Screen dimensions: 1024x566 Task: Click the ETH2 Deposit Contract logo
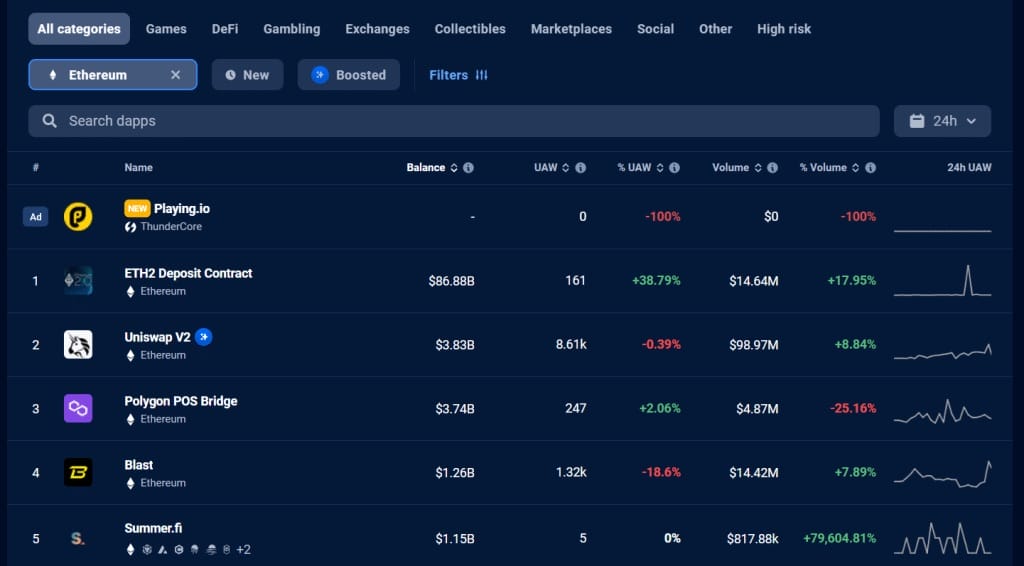click(78, 281)
